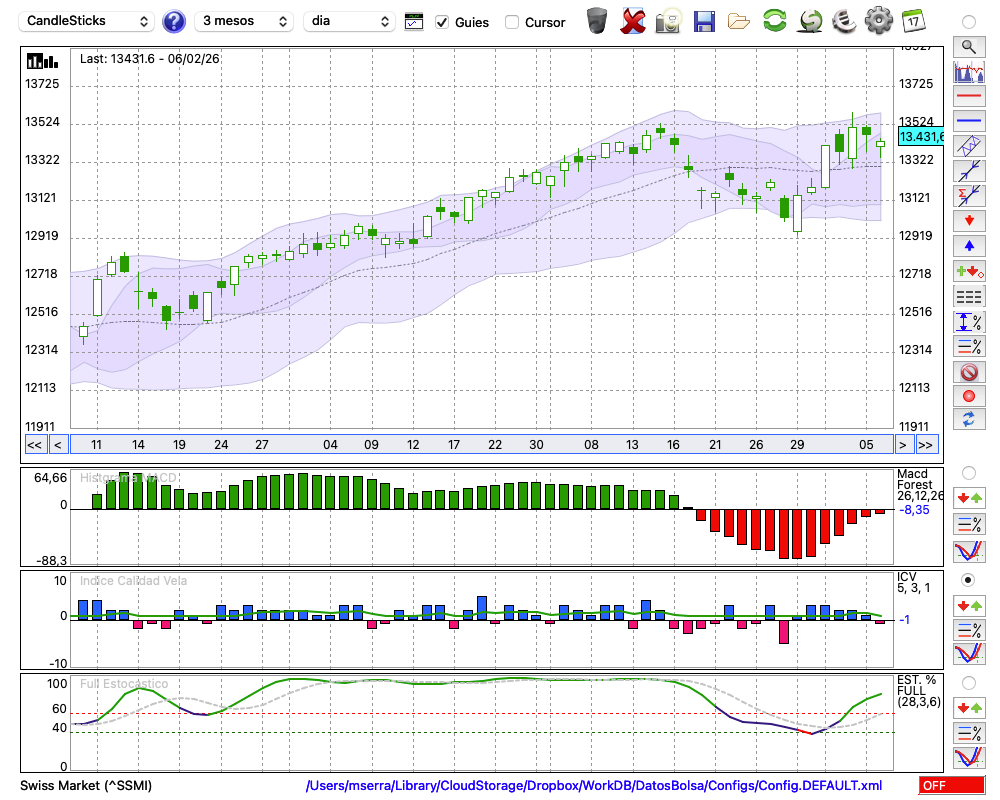
Task: Select the radio button beside Macd Forest panel
Action: pyautogui.click(x=968, y=472)
